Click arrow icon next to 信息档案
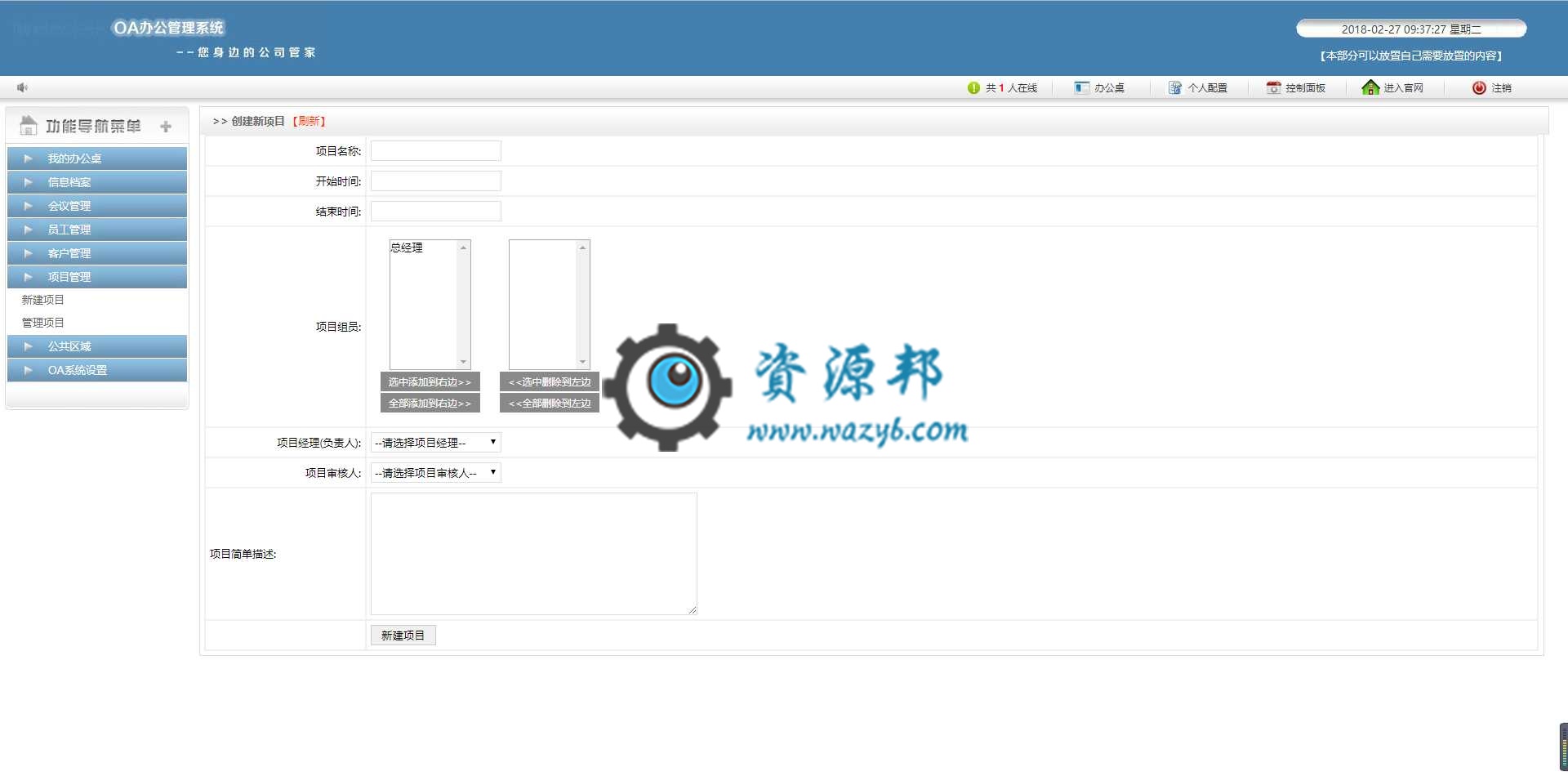 click(29, 182)
